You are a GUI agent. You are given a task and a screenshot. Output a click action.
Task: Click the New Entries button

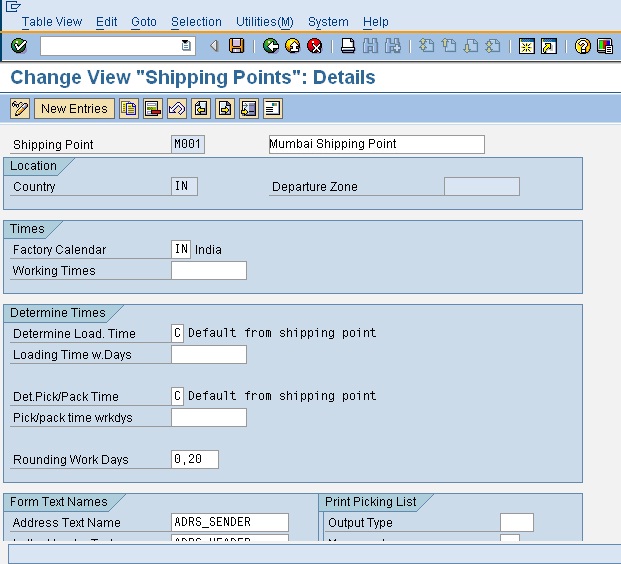(74, 109)
